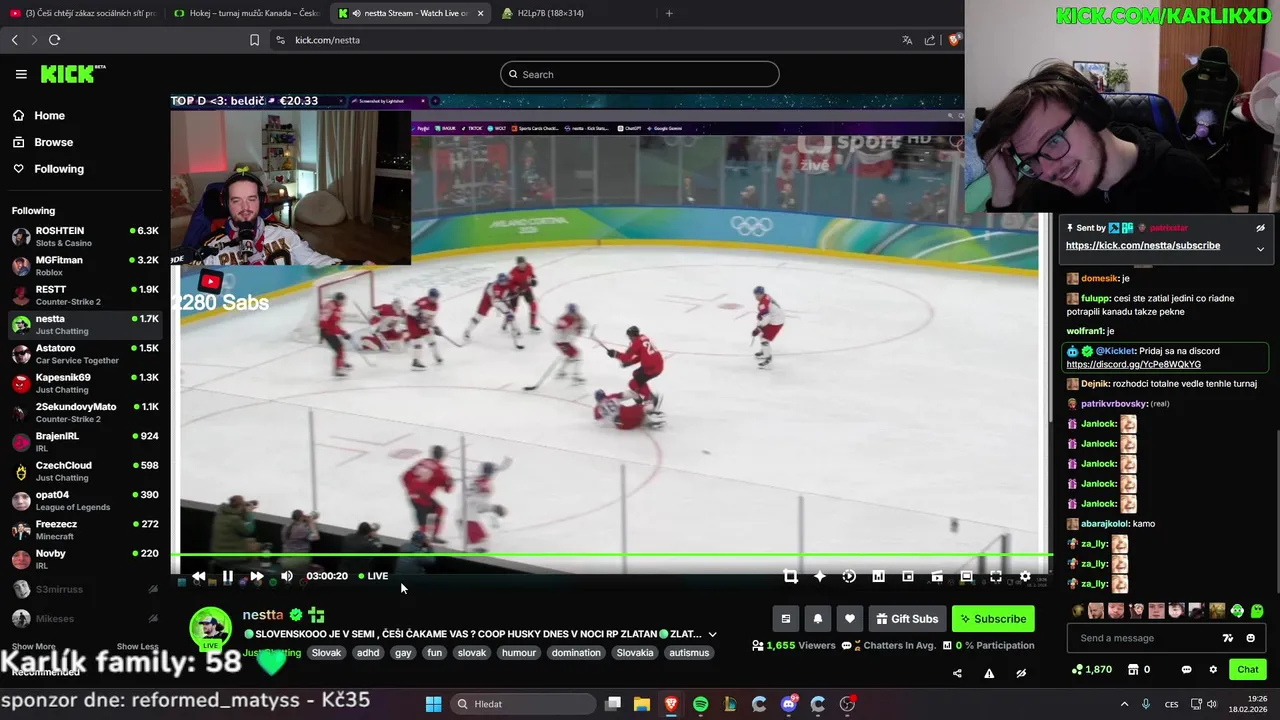The height and width of the screenshot is (720, 1280).
Task: Open chat settings gear
Action: click(1213, 669)
